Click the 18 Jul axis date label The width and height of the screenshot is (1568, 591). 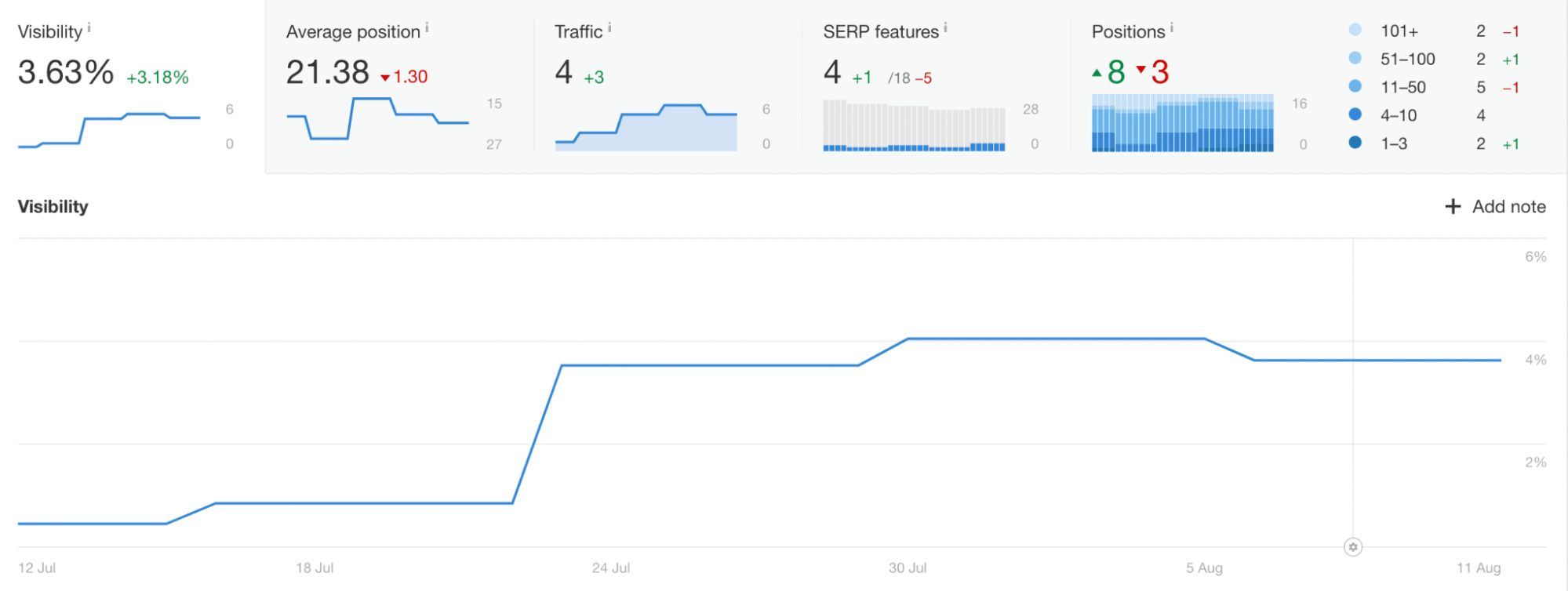click(x=315, y=568)
